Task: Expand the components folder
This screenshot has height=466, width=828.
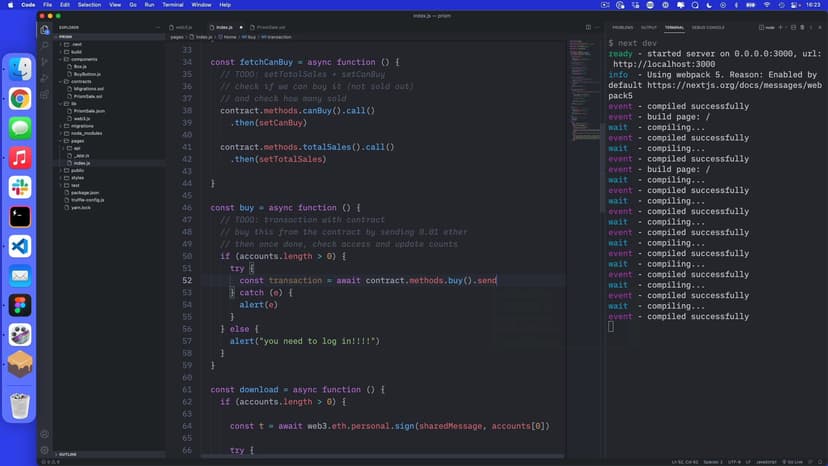Action: point(84,59)
